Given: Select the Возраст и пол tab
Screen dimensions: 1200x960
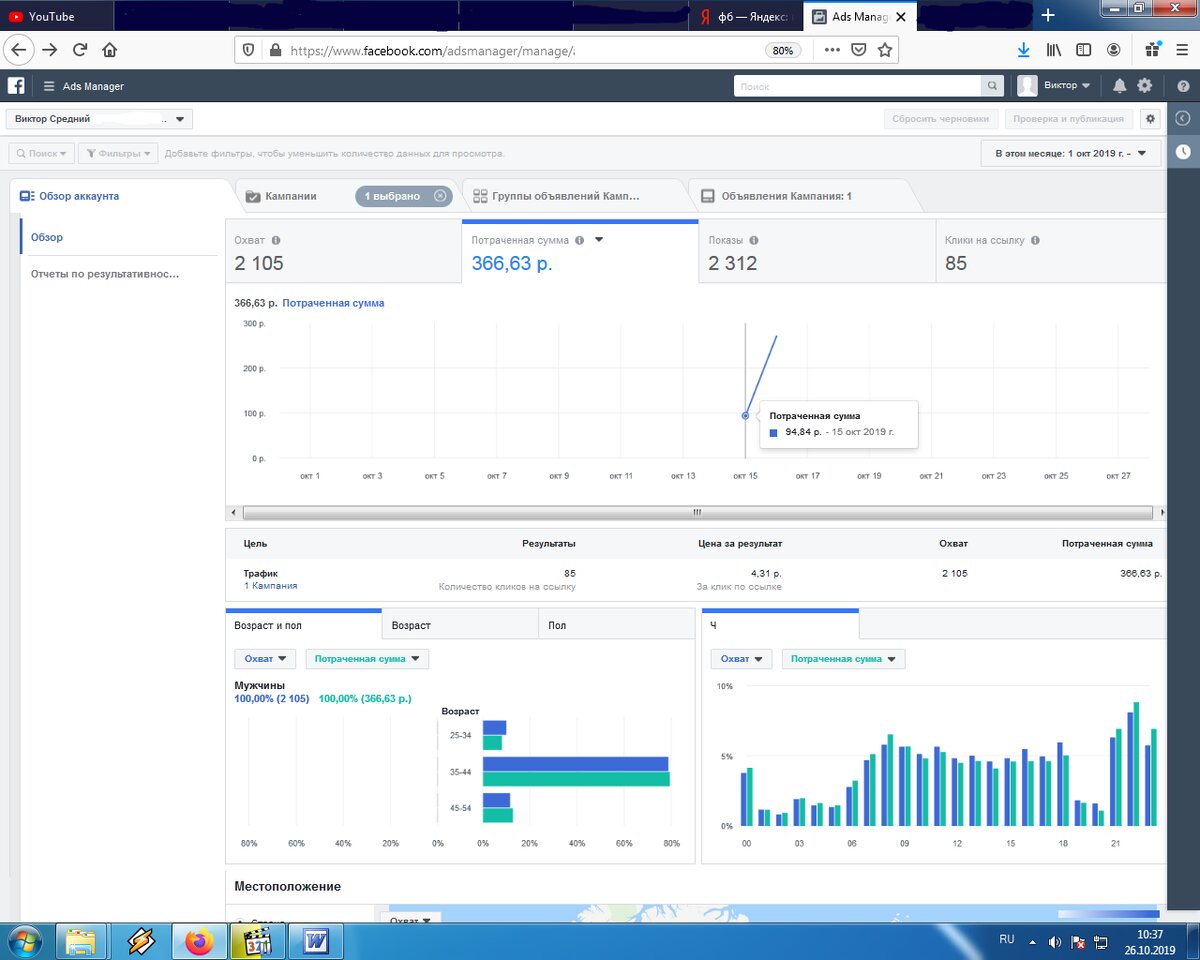Looking at the screenshot, I should point(304,625).
